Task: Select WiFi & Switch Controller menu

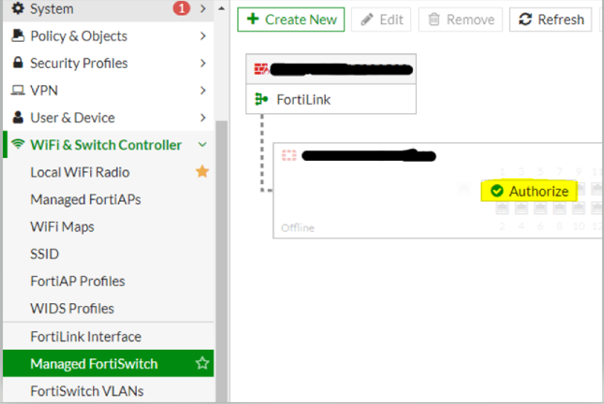Action: [x=108, y=145]
